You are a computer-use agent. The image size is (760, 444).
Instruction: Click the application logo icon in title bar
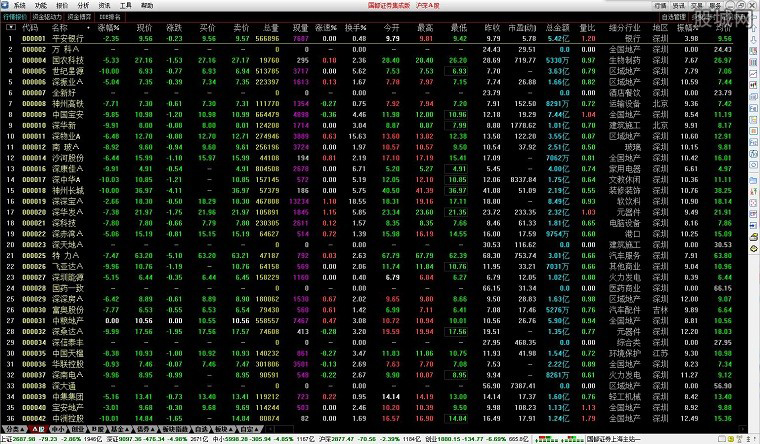(x=5, y=5)
